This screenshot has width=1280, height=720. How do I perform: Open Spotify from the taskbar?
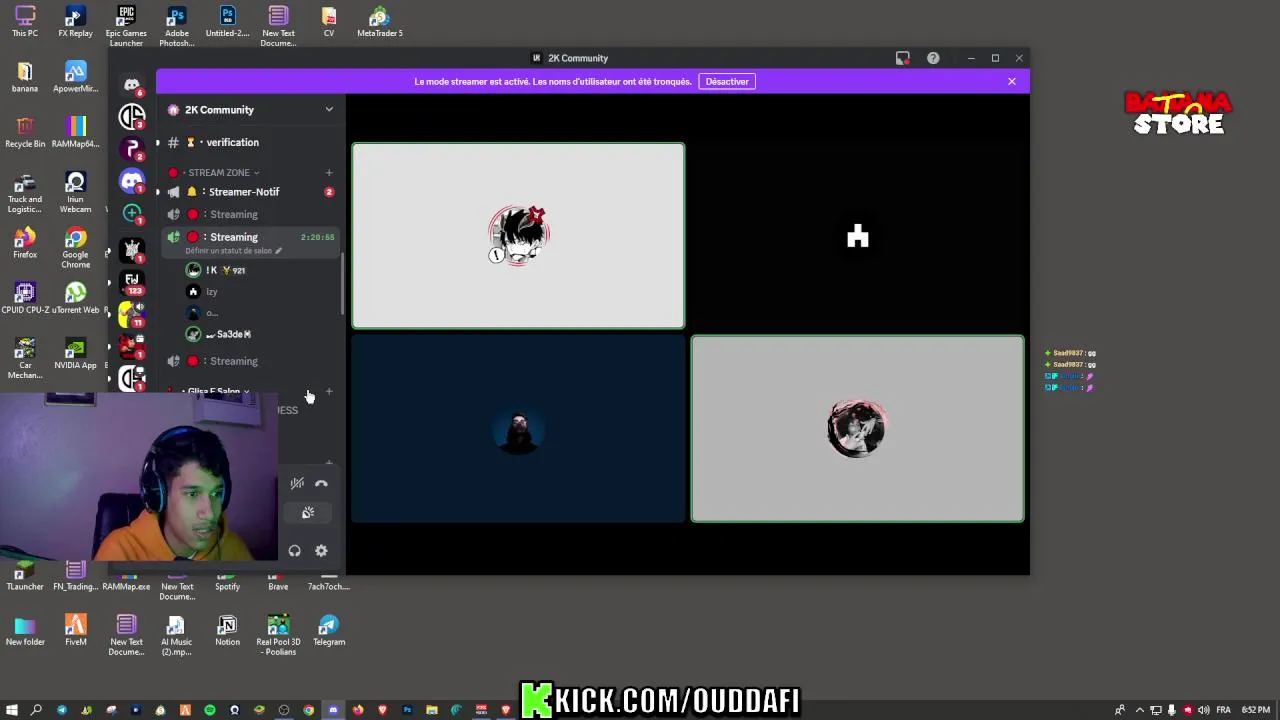pyautogui.click(x=210, y=710)
